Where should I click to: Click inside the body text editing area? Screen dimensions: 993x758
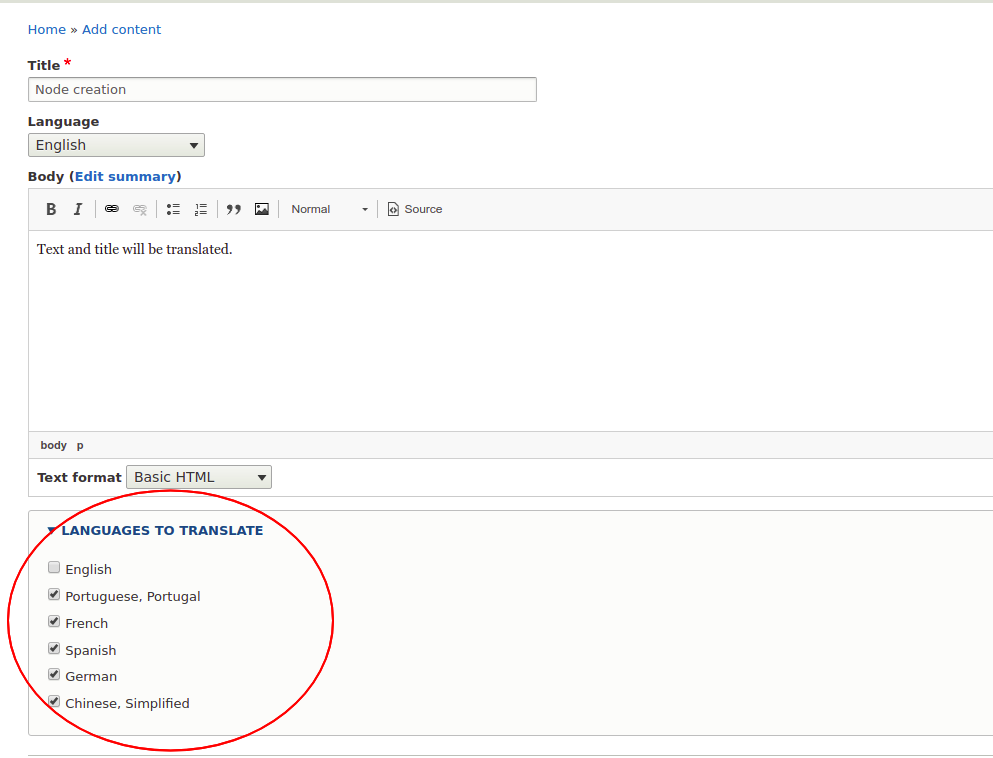[510, 331]
